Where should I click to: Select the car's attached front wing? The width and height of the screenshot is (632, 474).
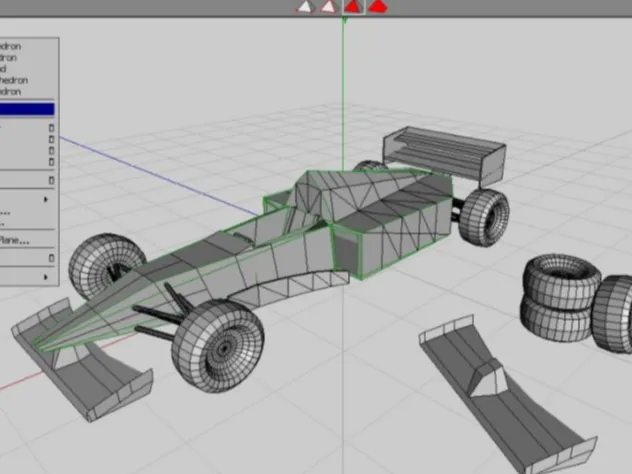pyautogui.click(x=82, y=360)
